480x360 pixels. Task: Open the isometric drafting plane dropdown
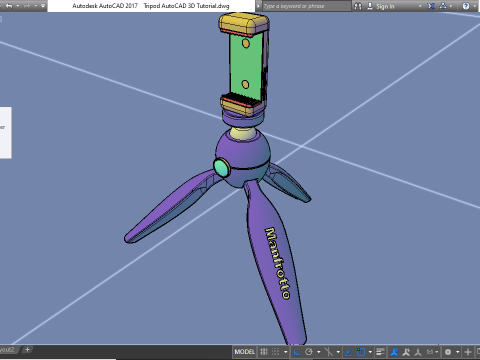tap(338, 352)
